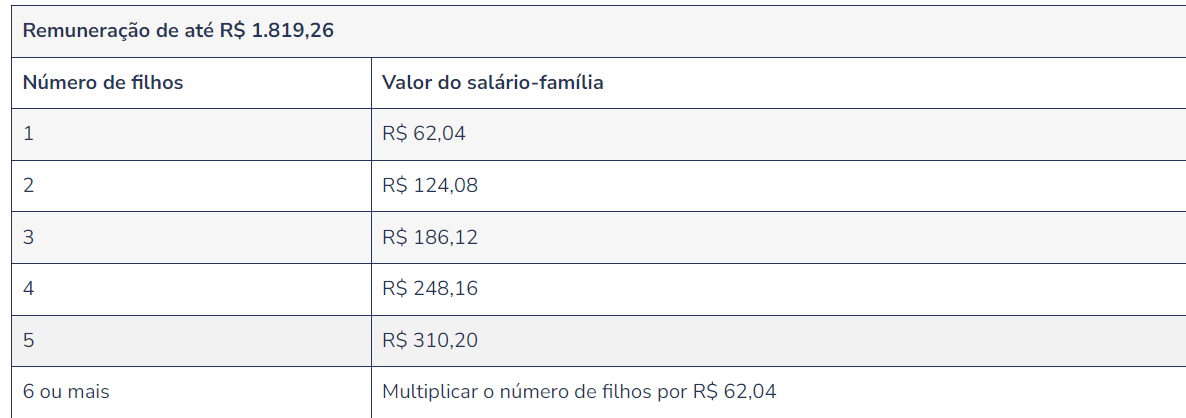Click the R$ 62,04 multiplier in the last row
Image resolution: width=1186 pixels, height=418 pixels.
click(x=734, y=392)
